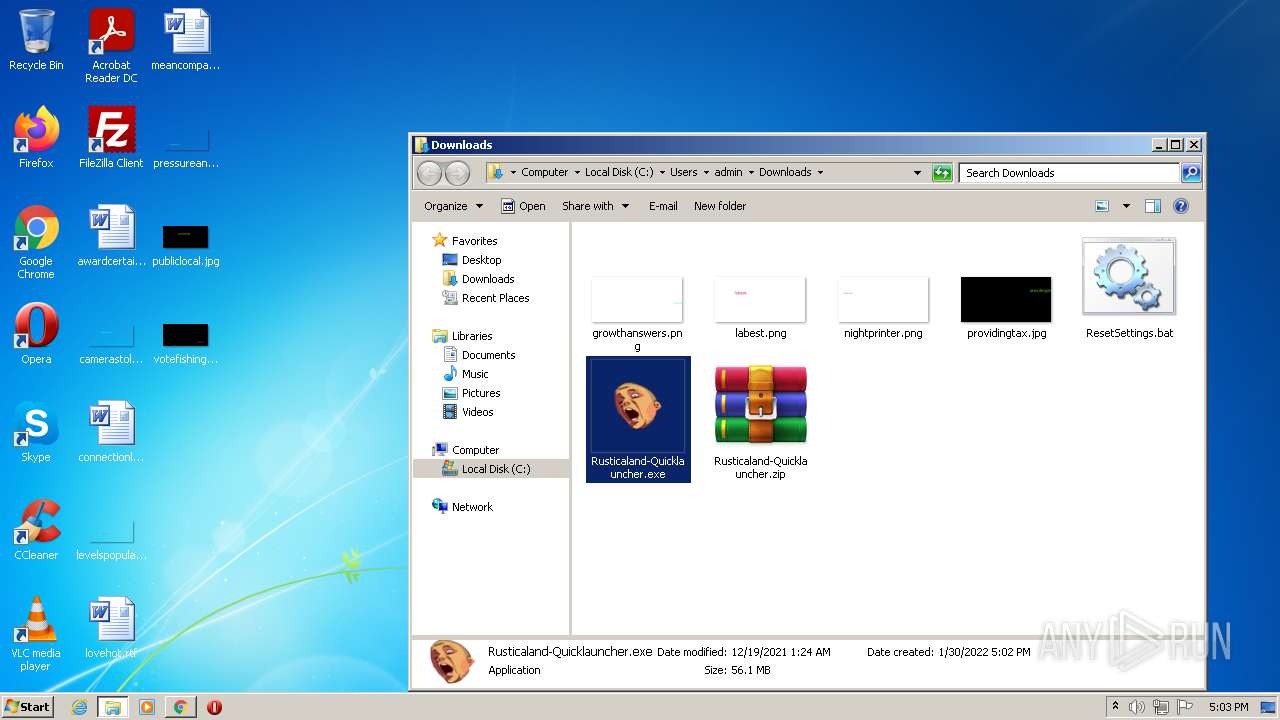Select Rusticaland-Quicklauncher.zip archive
This screenshot has width=1280, height=720.
[760, 422]
